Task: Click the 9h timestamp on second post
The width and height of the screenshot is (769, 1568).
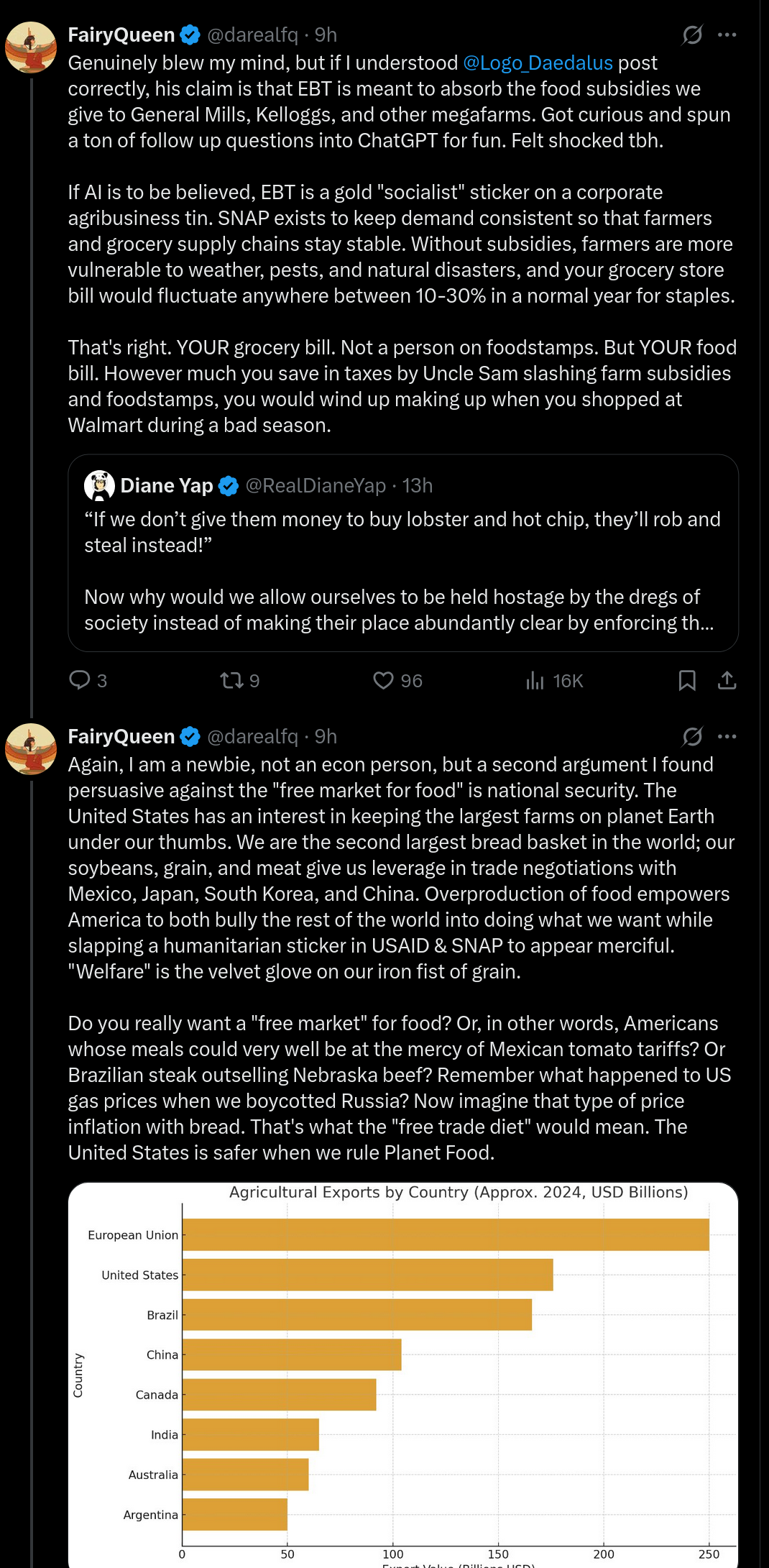Action: coord(326,736)
